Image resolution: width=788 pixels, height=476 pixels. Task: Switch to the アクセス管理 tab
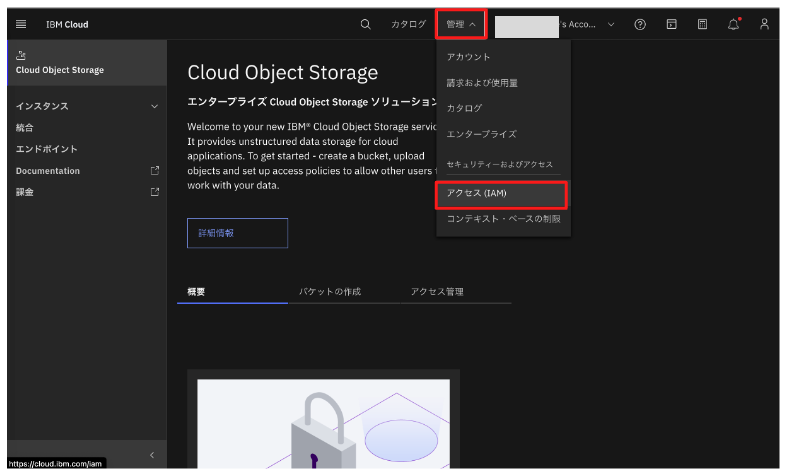tap(437, 292)
